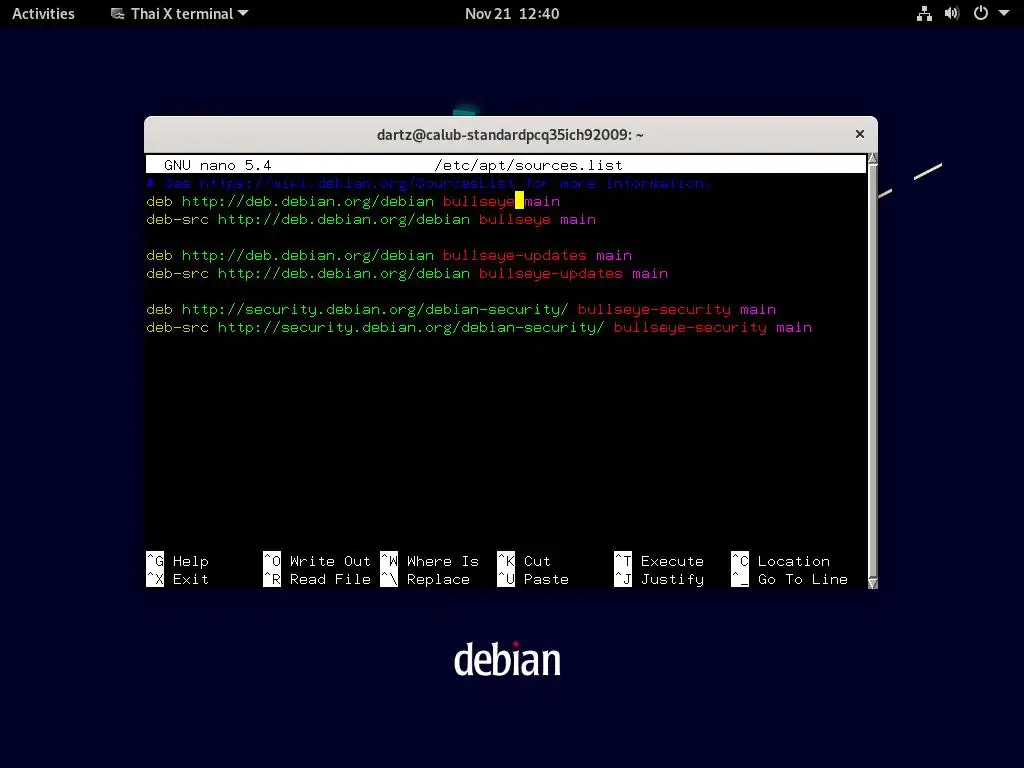Click the ^C Location shortcut
Image resolution: width=1024 pixels, height=768 pixels.
(x=780, y=561)
